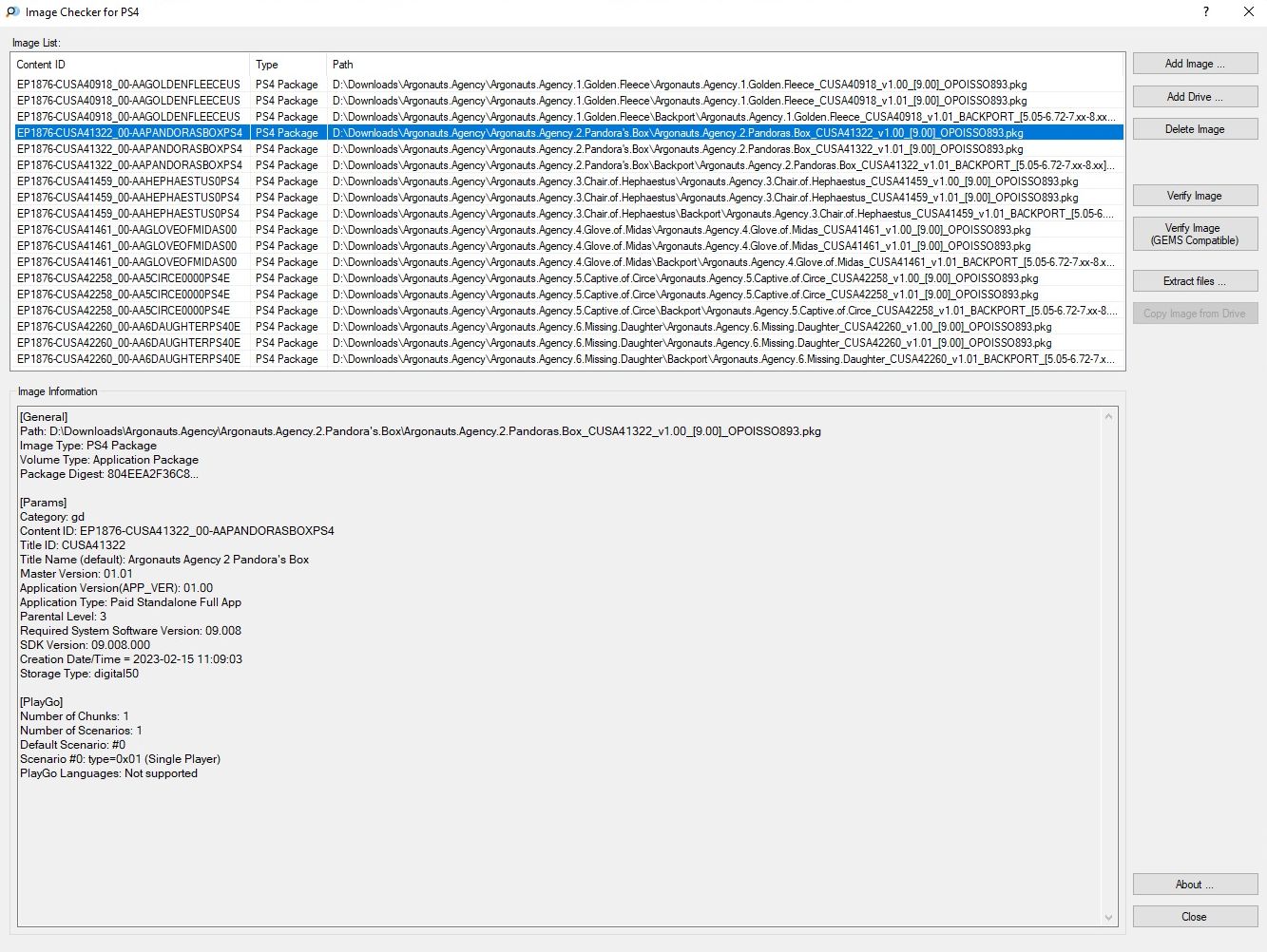The image size is (1267, 952).
Task: Open the About dialog
Action: pyautogui.click(x=1195, y=885)
